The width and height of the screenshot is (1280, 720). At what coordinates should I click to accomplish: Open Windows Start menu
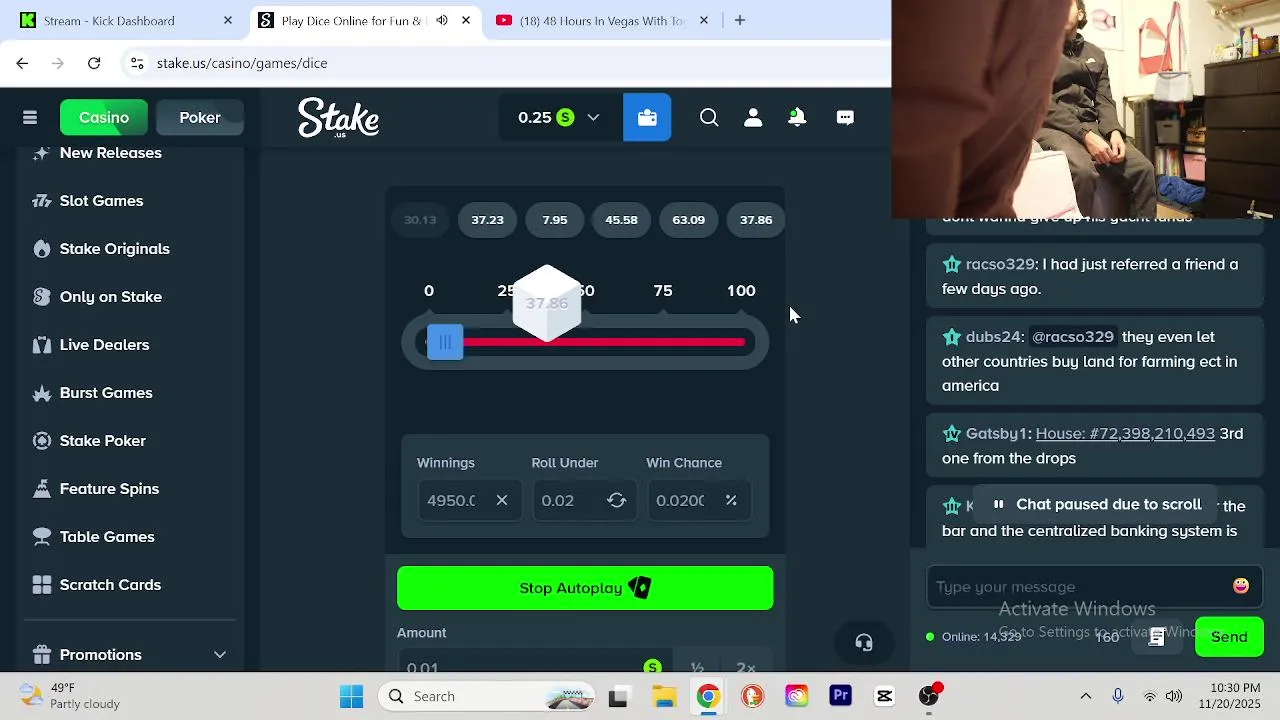351,696
